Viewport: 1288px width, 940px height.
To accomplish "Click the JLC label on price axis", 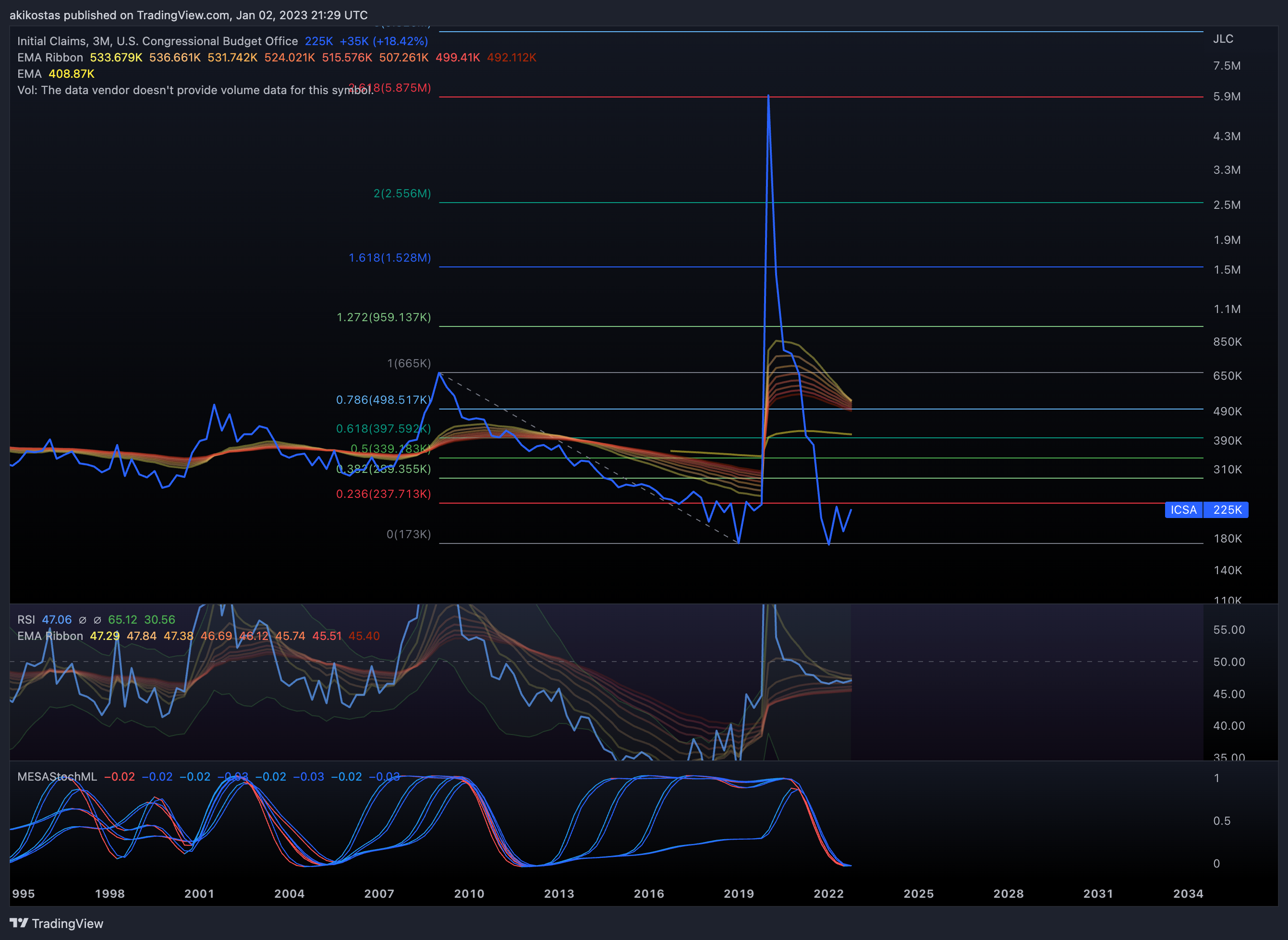I will 1223,39.
